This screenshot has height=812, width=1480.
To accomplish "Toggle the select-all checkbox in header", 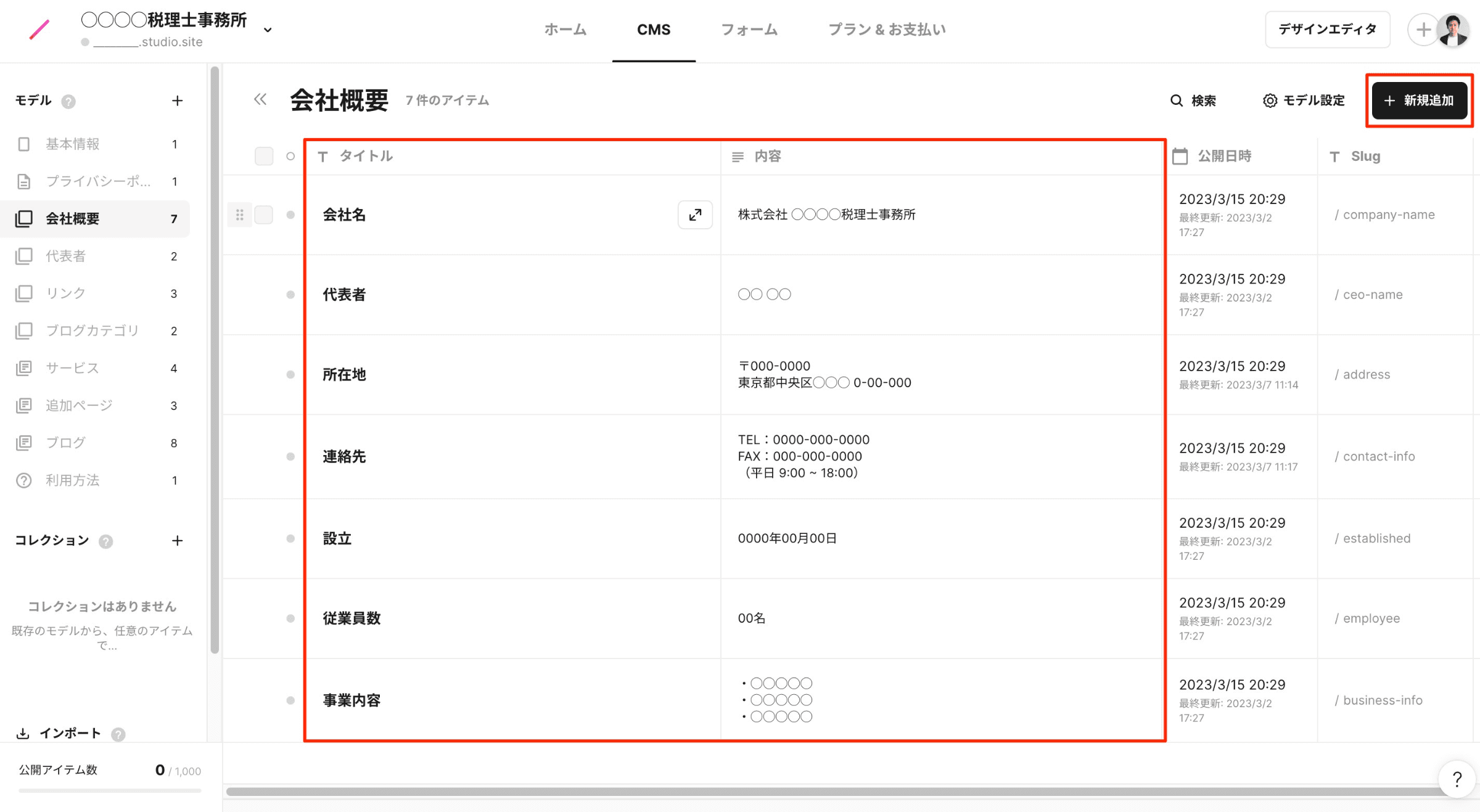I will (264, 156).
